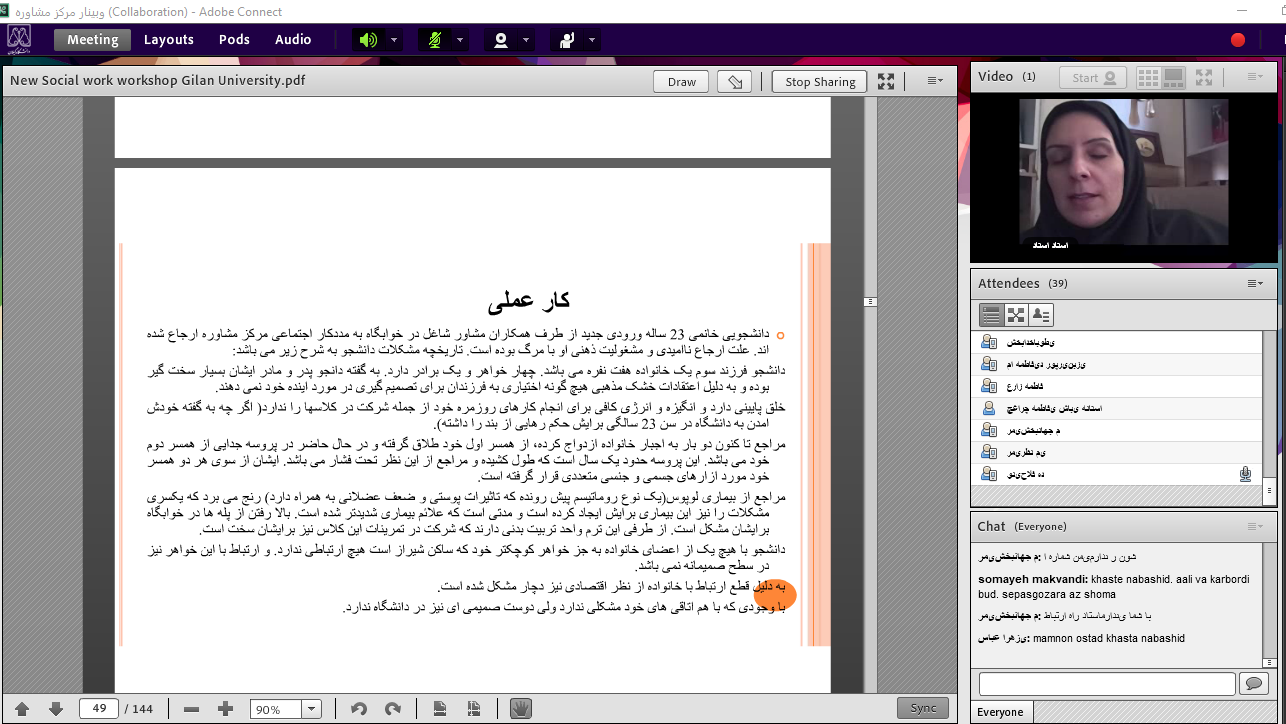This screenshot has width=1286, height=724.
Task: Switch to attendee status view icon
Action: 1041,315
